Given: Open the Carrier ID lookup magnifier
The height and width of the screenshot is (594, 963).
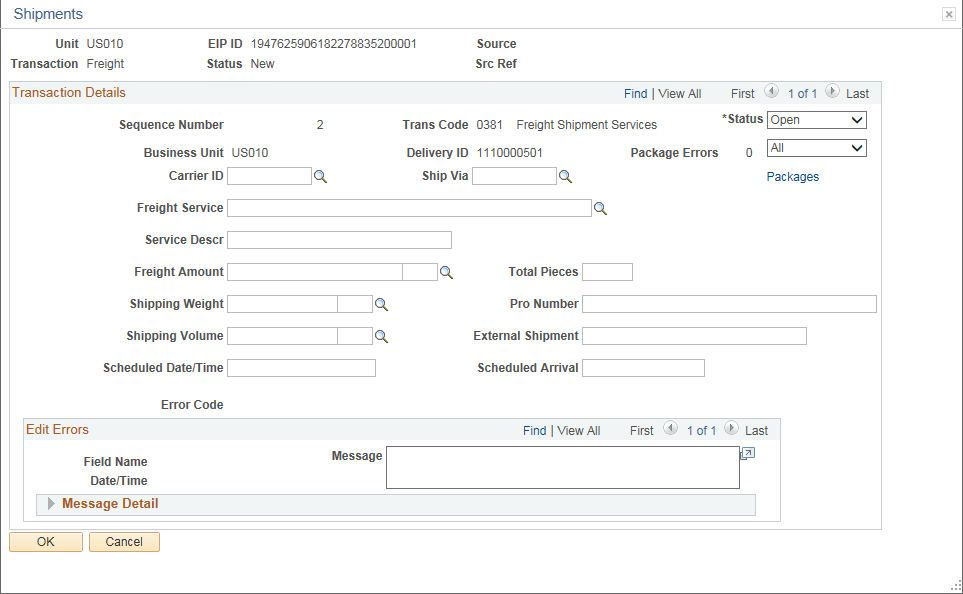Looking at the screenshot, I should [322, 175].
